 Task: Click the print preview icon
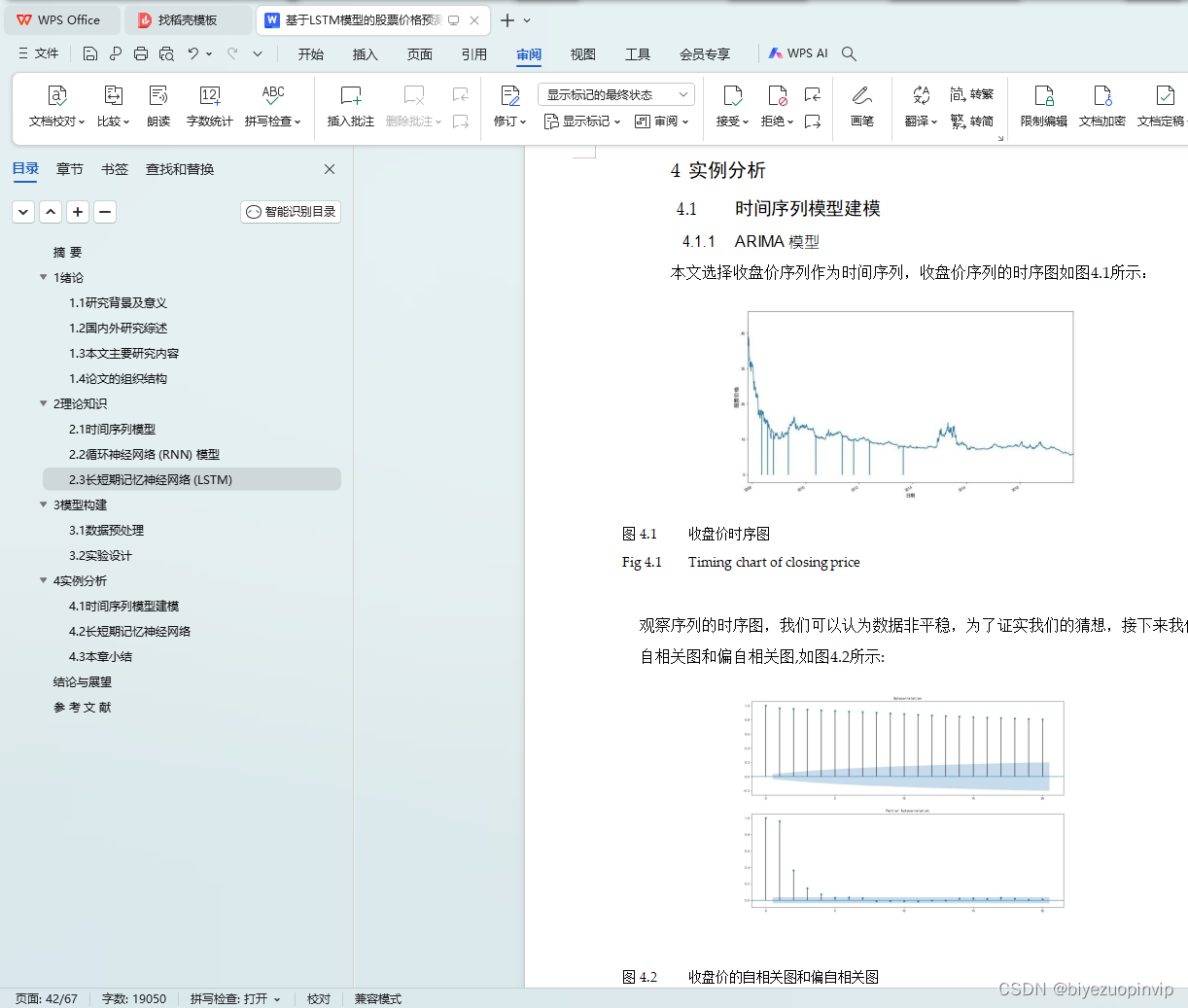pyautogui.click(x=166, y=53)
